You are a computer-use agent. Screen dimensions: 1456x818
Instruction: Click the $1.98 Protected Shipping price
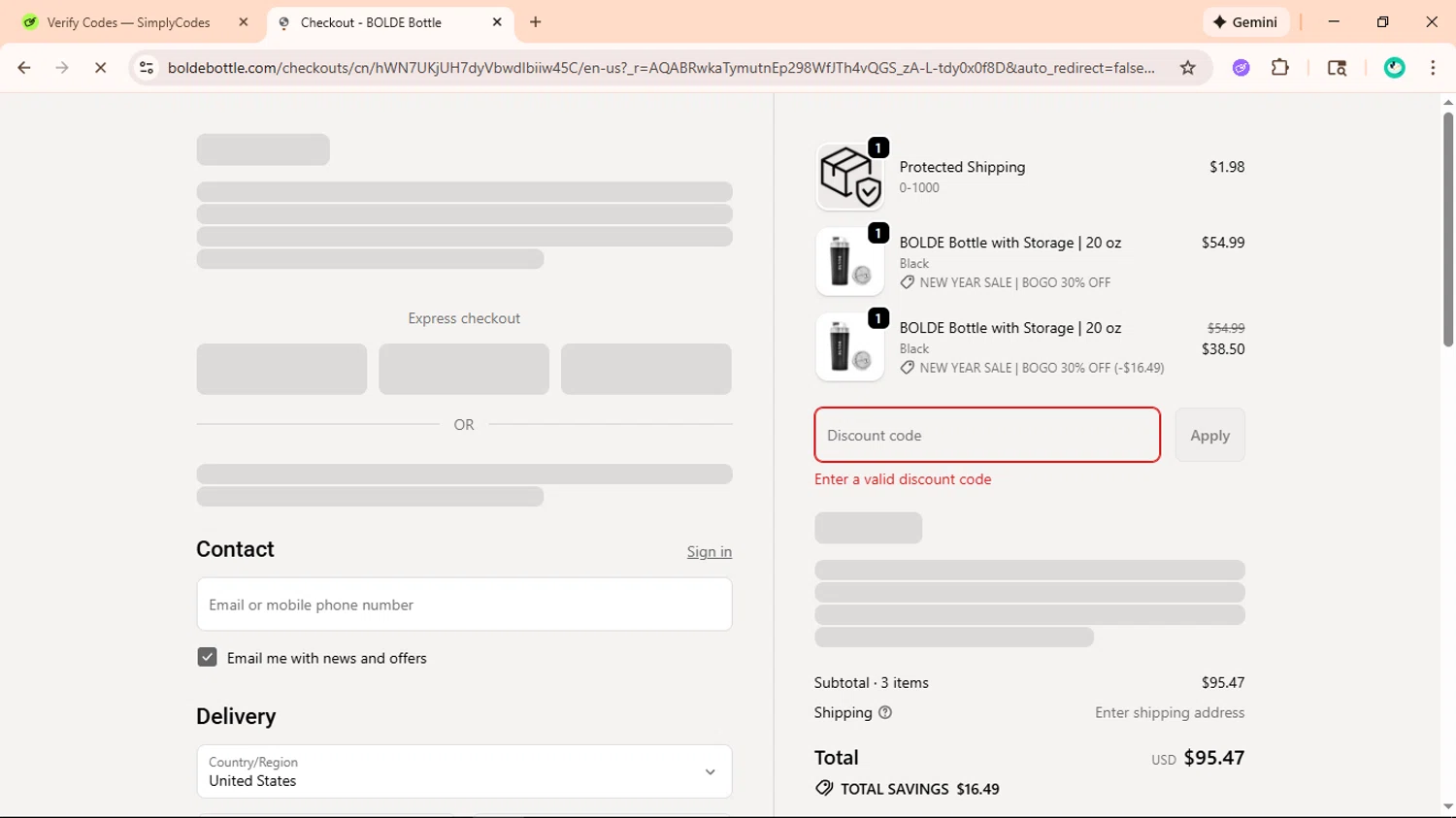click(1227, 167)
